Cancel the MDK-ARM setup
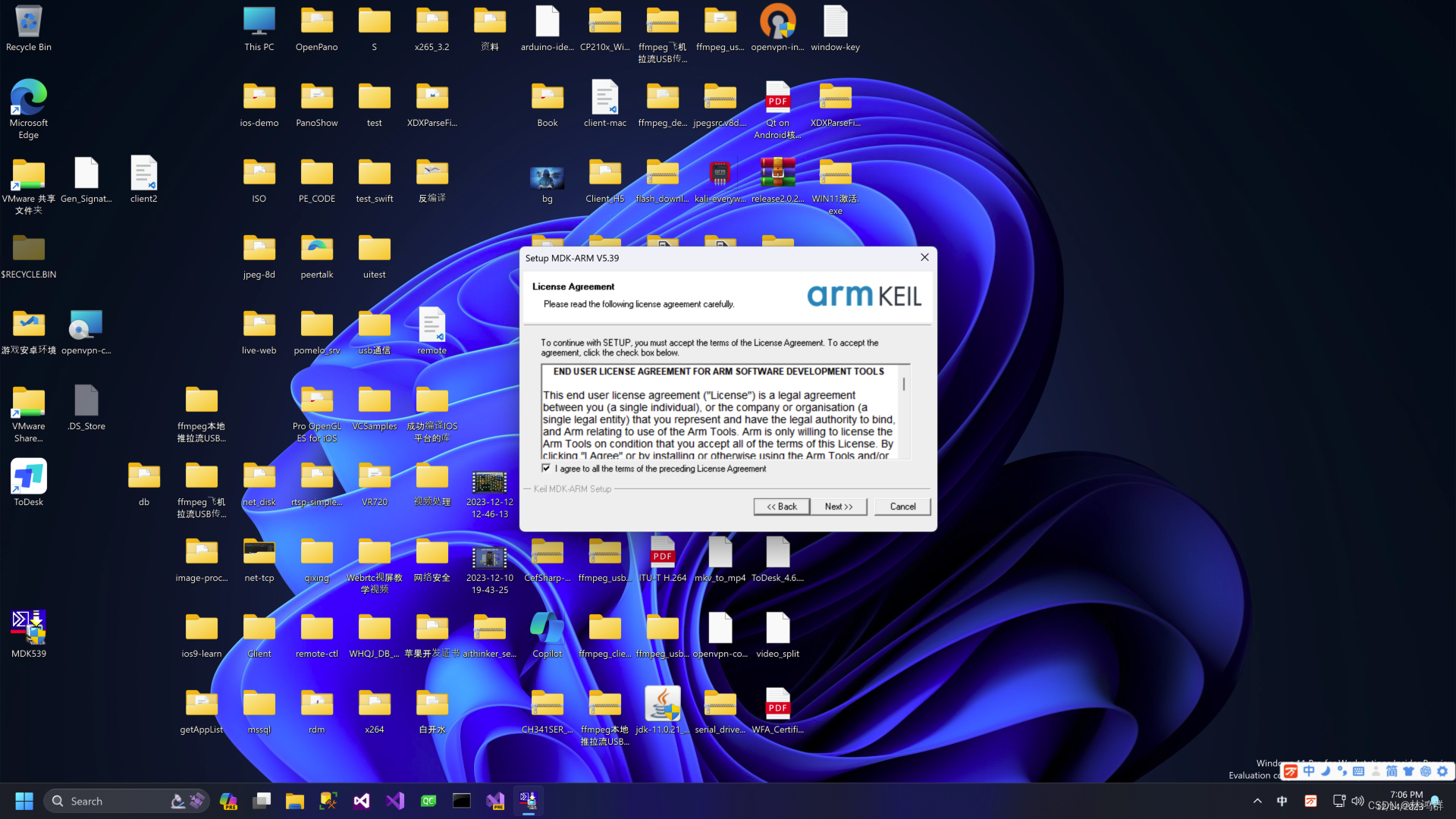 tap(902, 507)
